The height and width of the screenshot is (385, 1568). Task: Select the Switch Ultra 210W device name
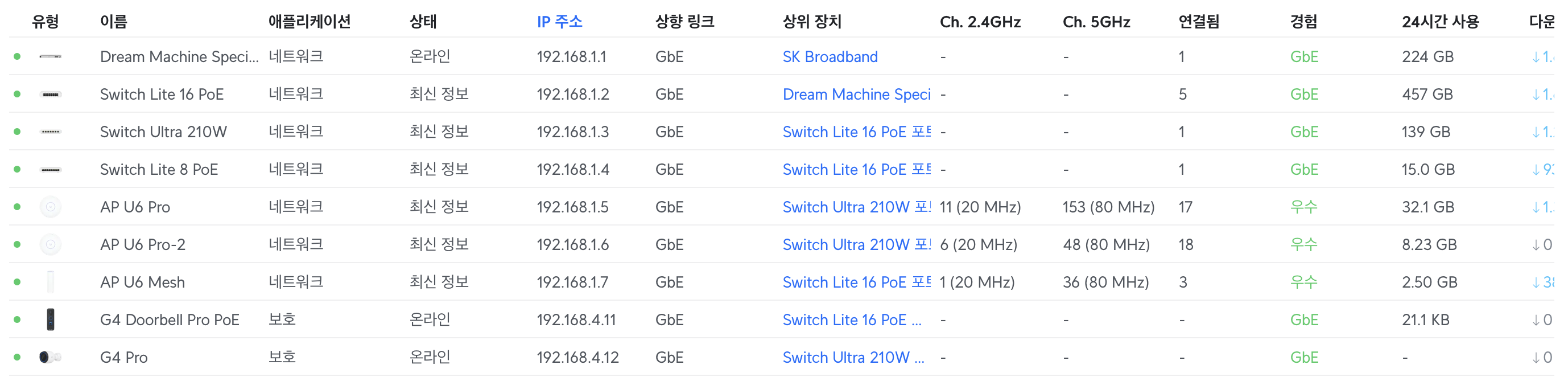pos(164,132)
